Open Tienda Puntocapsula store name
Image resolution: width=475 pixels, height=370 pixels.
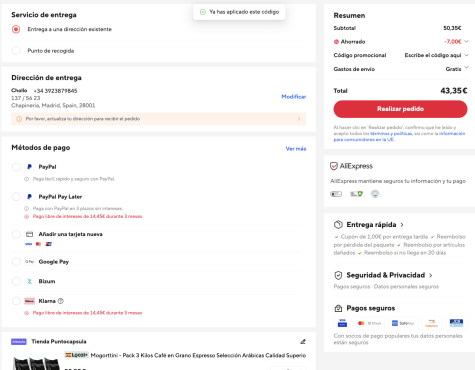59,342
